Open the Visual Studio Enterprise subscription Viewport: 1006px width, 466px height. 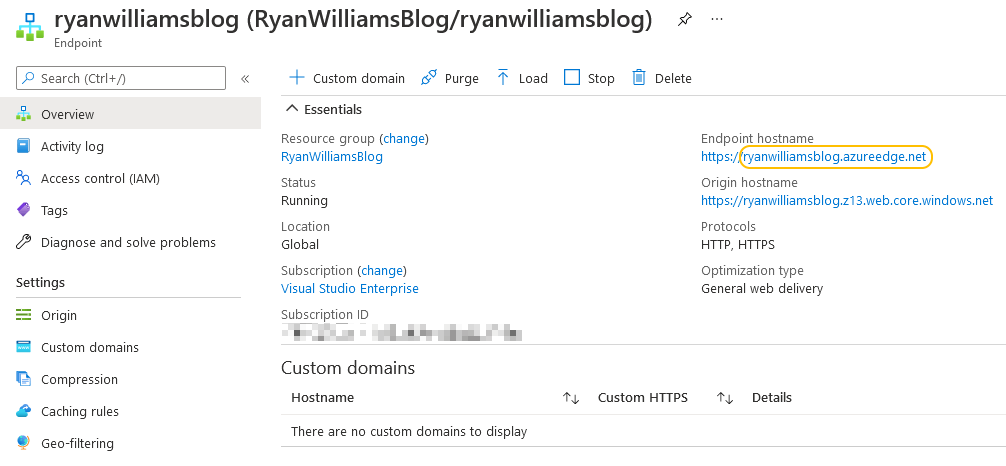pyautogui.click(x=349, y=289)
